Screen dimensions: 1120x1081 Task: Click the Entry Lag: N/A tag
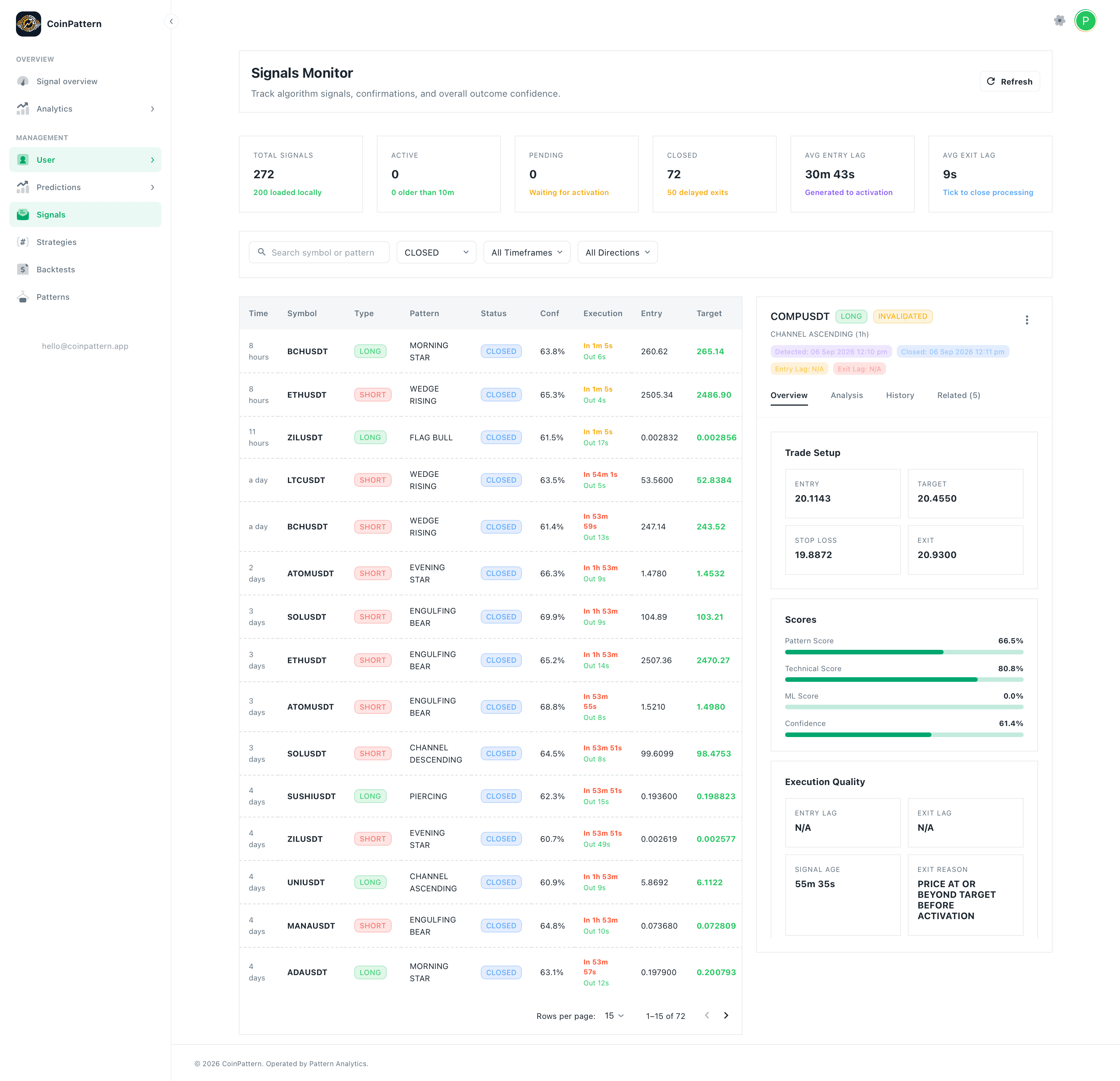(x=799, y=369)
